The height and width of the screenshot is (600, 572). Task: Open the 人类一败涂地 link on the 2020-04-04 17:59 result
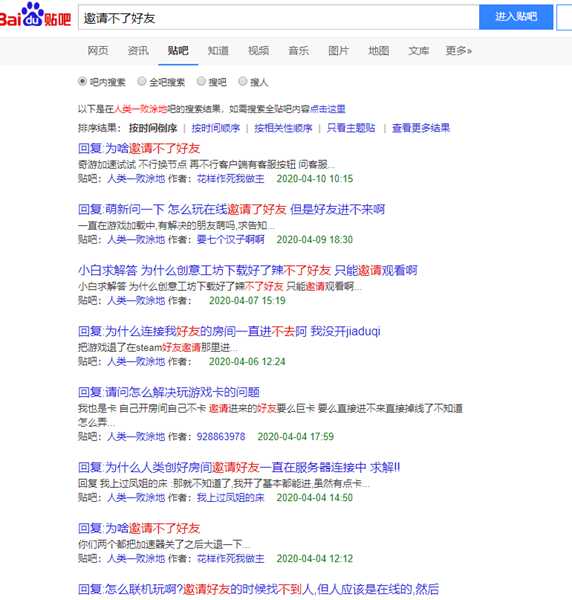tap(136, 437)
